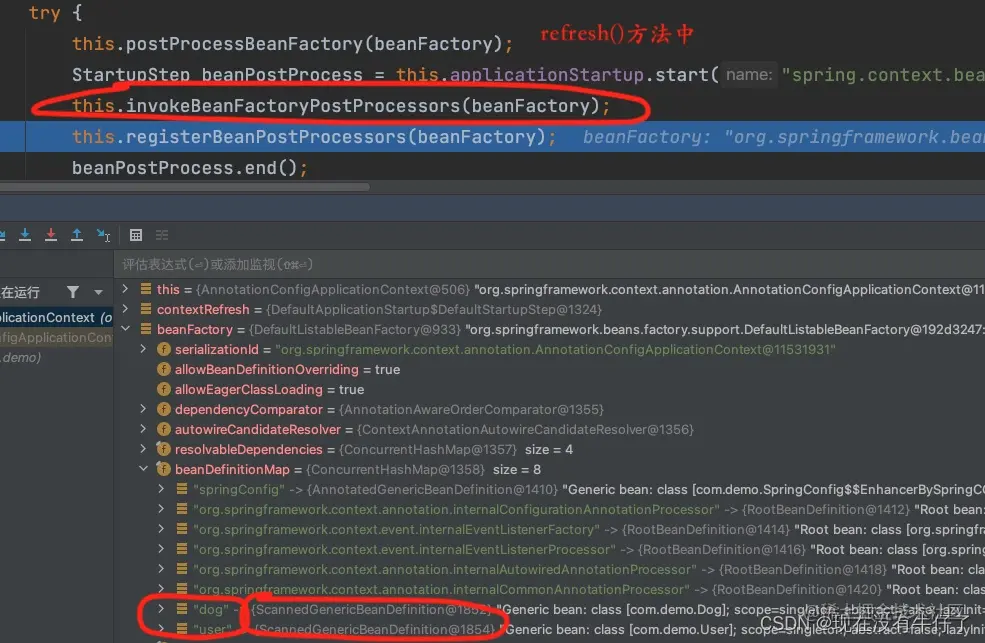985x643 pixels.
Task: Click the invokeBeanFactoryPostProcessors code line
Action: pos(340,105)
